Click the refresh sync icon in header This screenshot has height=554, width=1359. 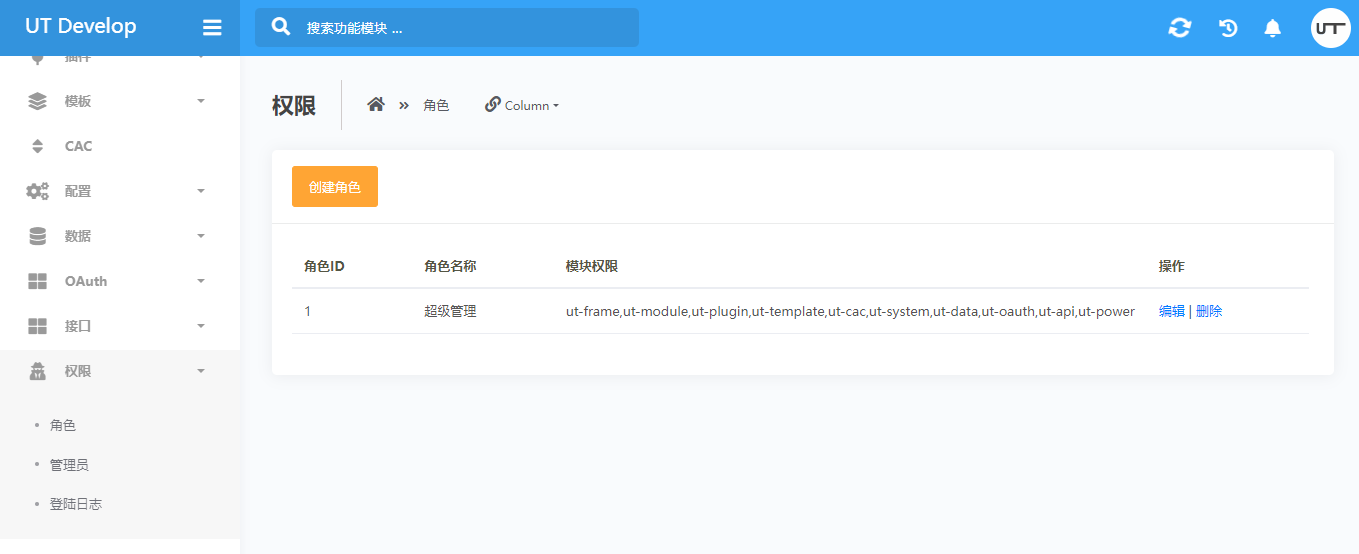(1180, 28)
